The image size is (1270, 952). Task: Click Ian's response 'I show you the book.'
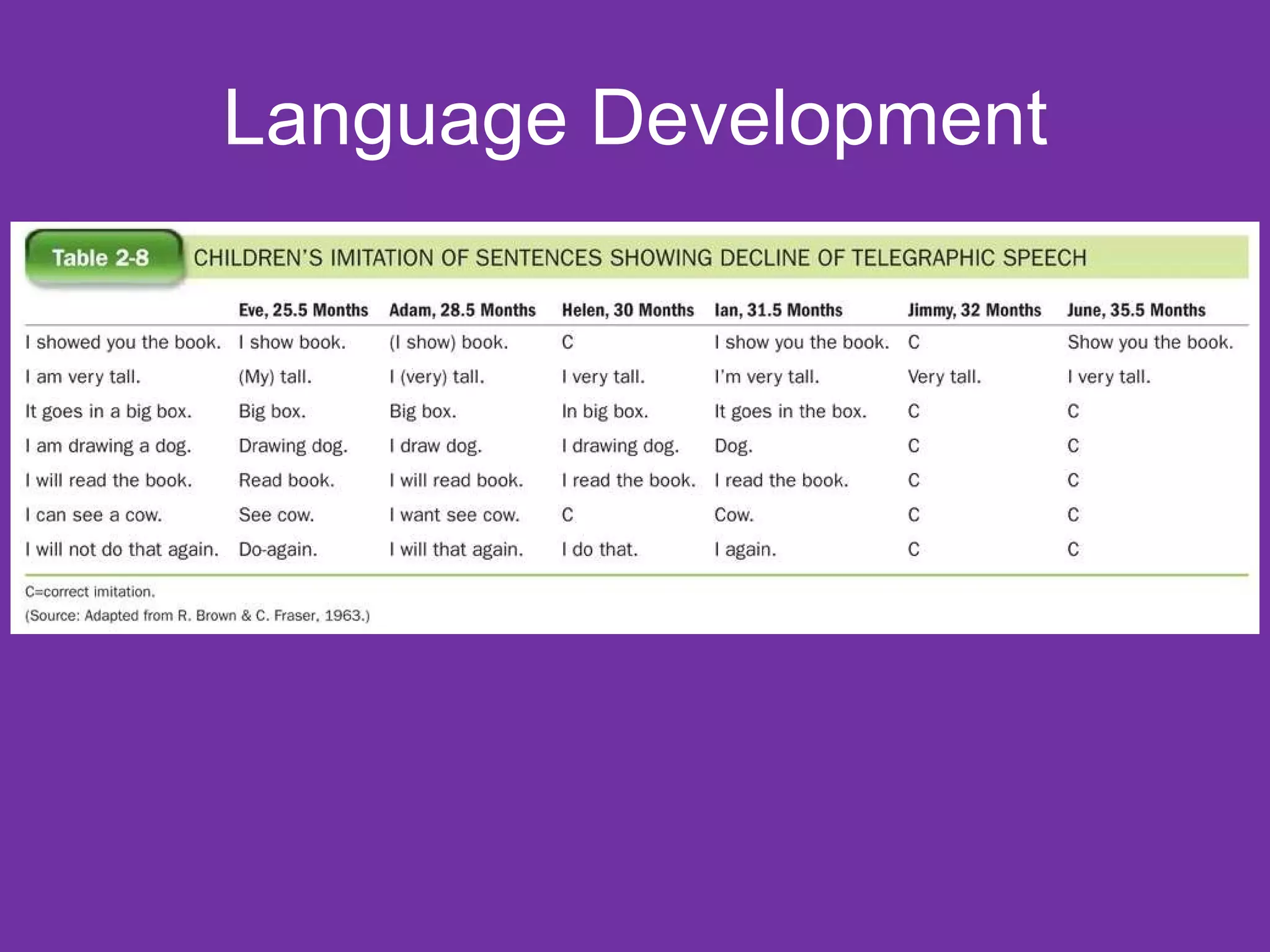click(x=802, y=342)
